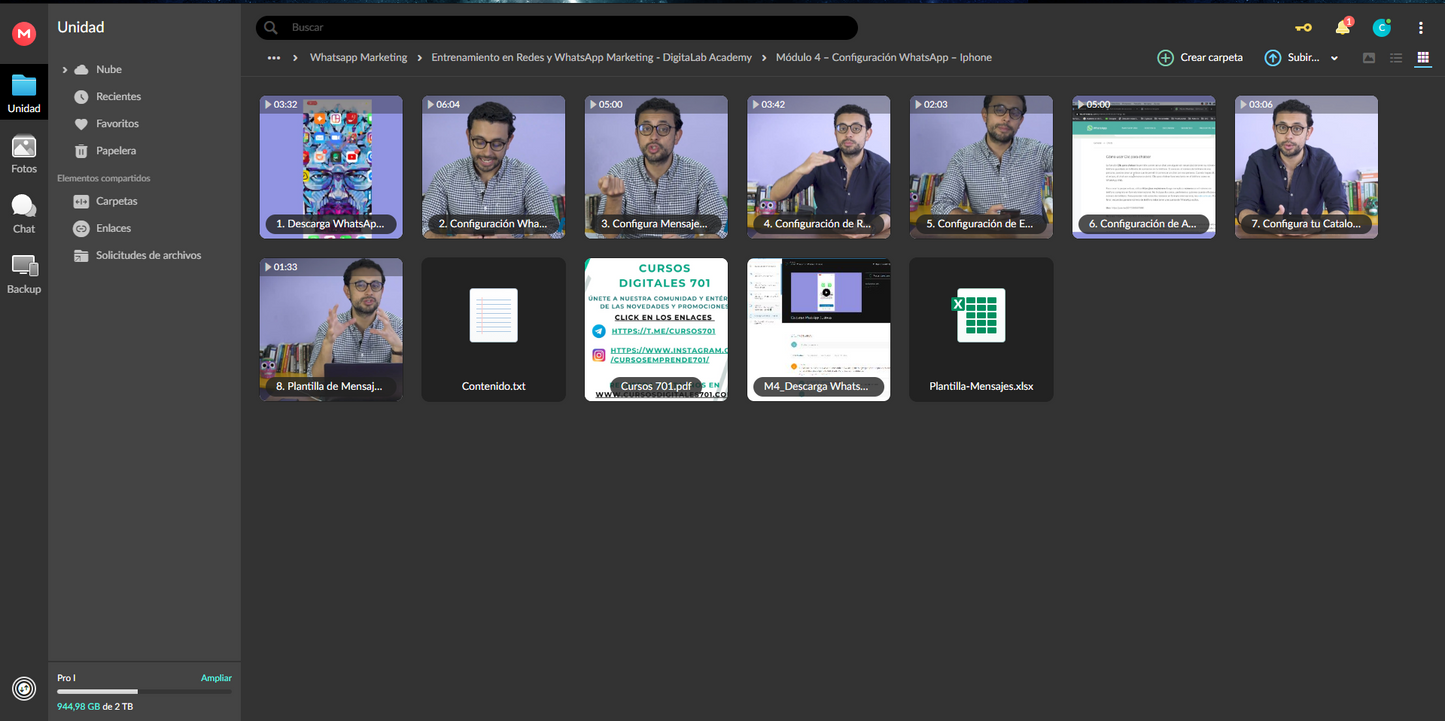Open the Backup section in sidebar
1445x721 pixels.
(24, 274)
